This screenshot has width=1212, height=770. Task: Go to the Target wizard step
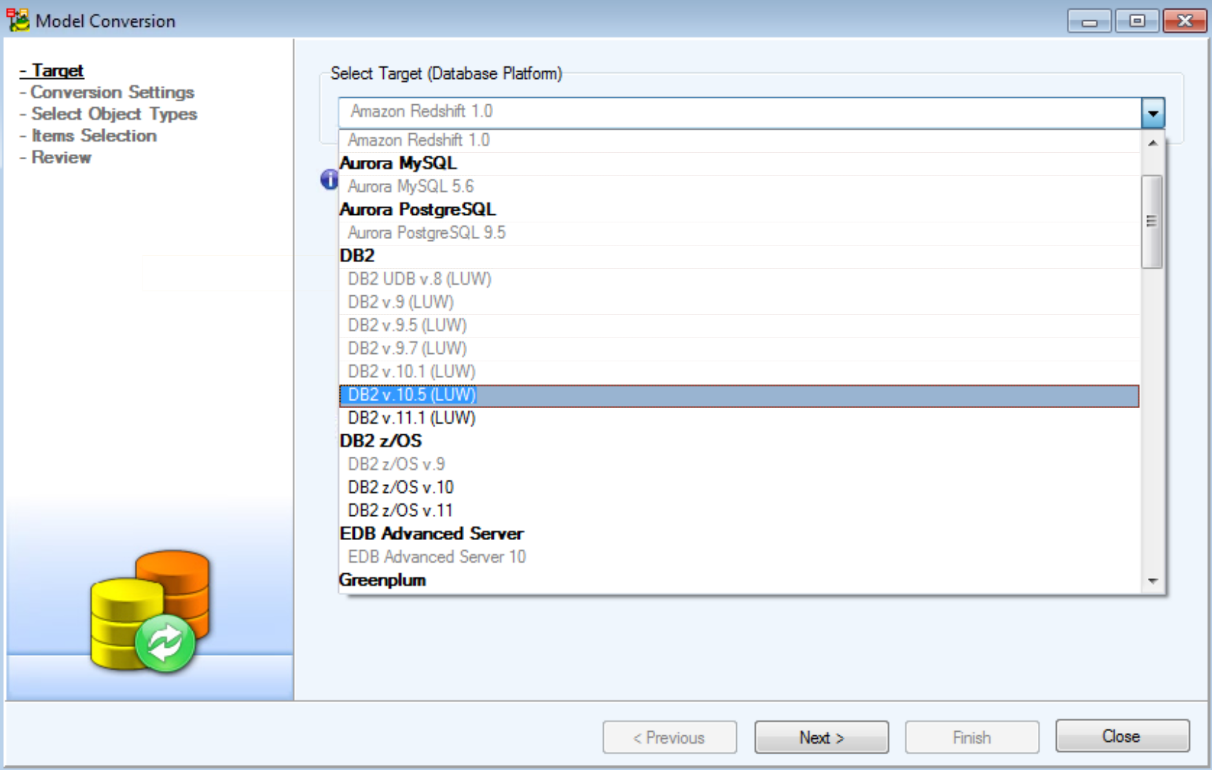click(x=52, y=71)
